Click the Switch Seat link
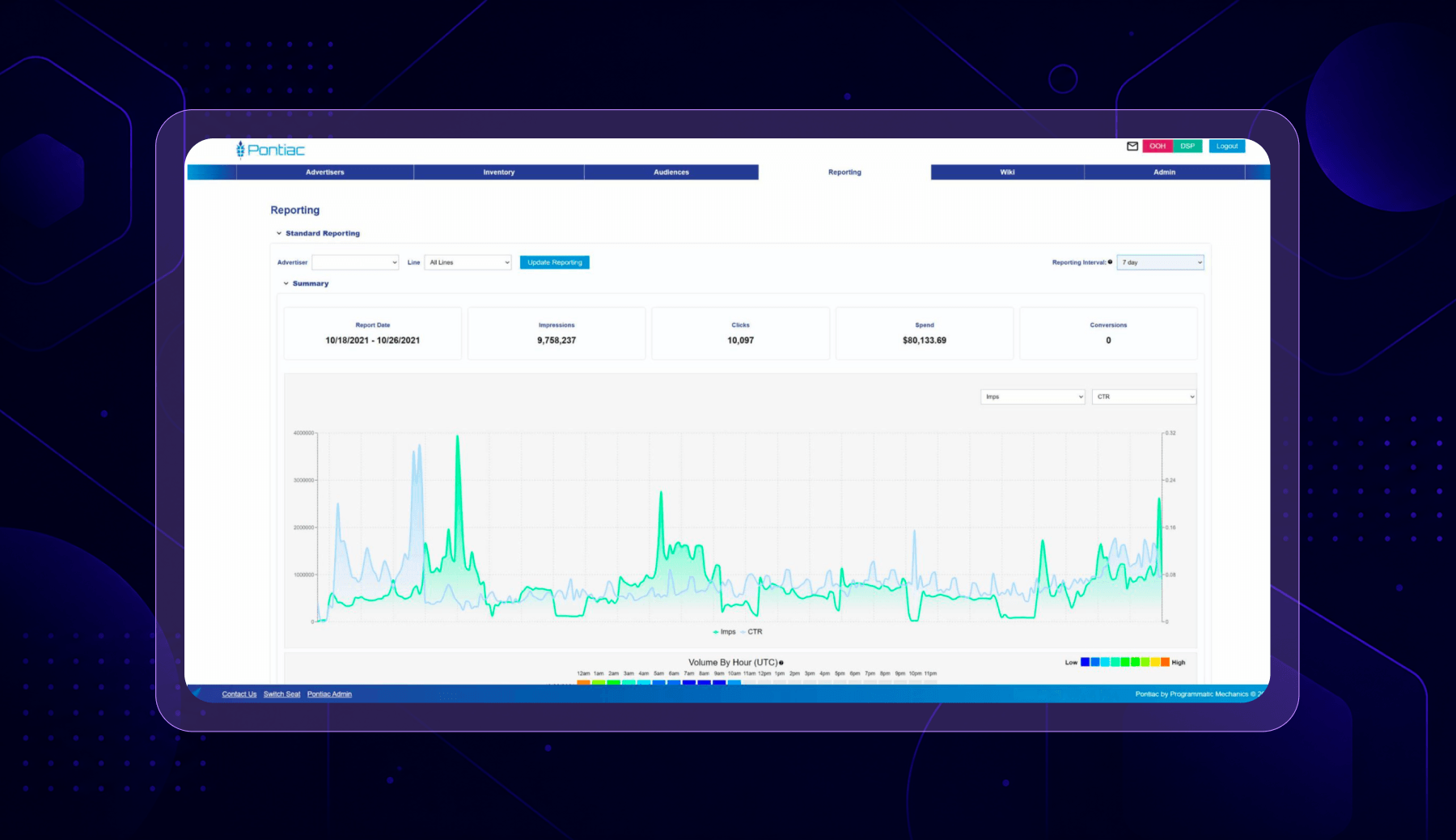This screenshot has height=840, width=1456. [281, 694]
